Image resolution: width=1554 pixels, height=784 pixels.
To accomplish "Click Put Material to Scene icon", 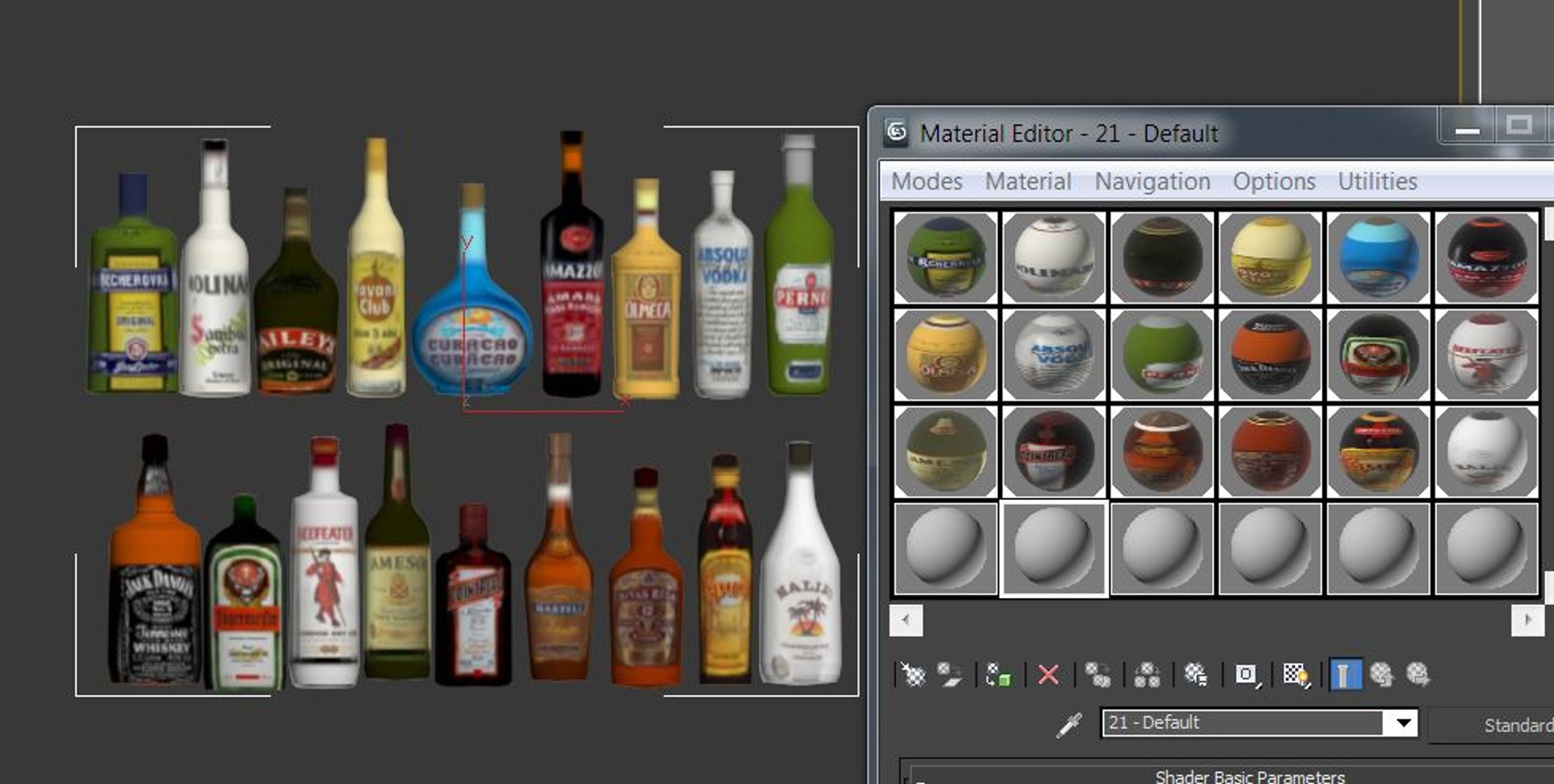I will pyautogui.click(x=949, y=674).
